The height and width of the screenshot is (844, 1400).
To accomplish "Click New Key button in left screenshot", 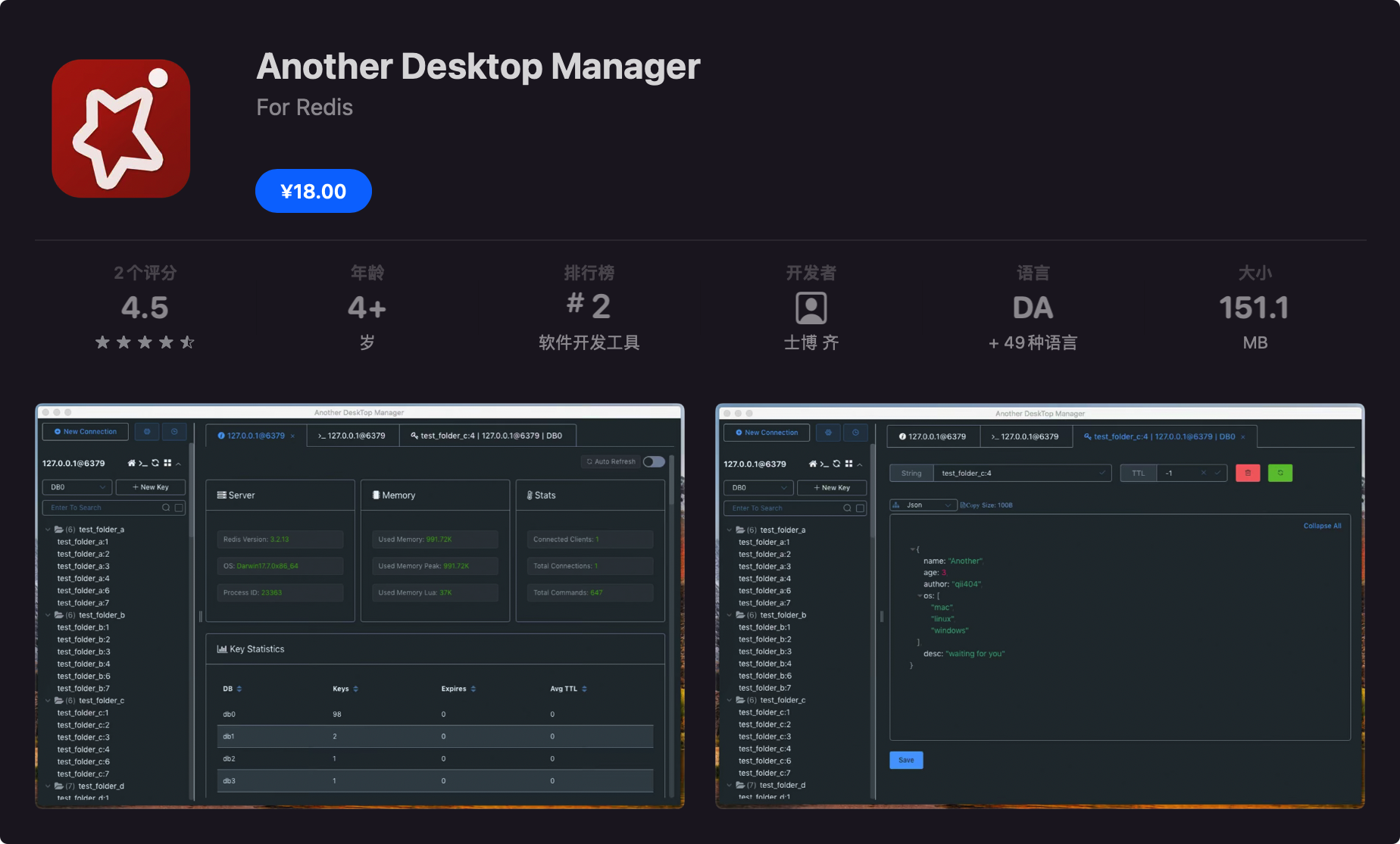I will point(151,487).
